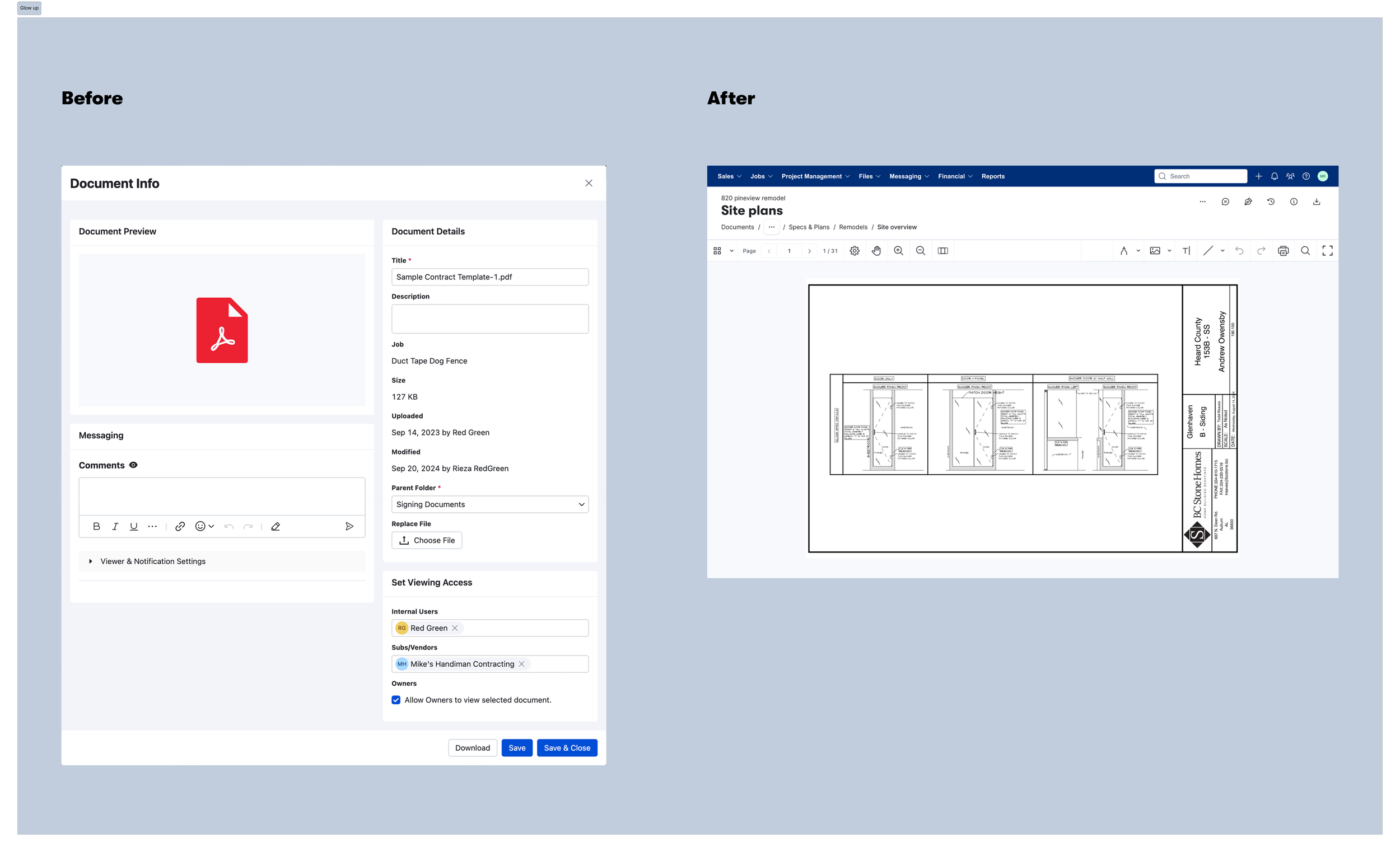
Task: Enter fullscreen view of the document
Action: pyautogui.click(x=1327, y=250)
